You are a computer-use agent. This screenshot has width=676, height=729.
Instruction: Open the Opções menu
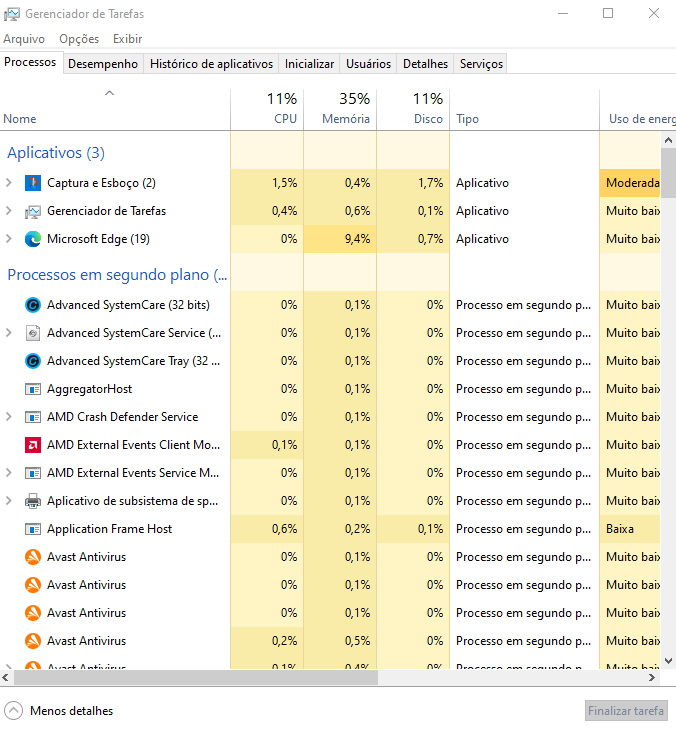pyautogui.click(x=79, y=39)
